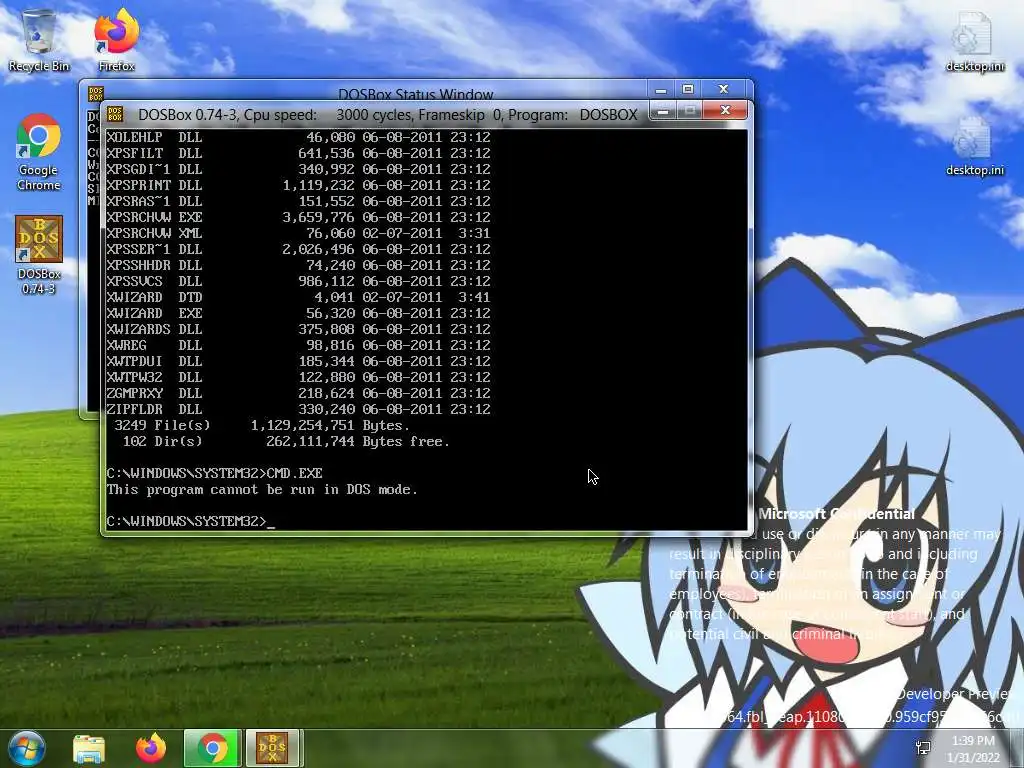Click the ZIPFLDR DLL listing row
This screenshot has height=768, width=1024.
pos(298,409)
